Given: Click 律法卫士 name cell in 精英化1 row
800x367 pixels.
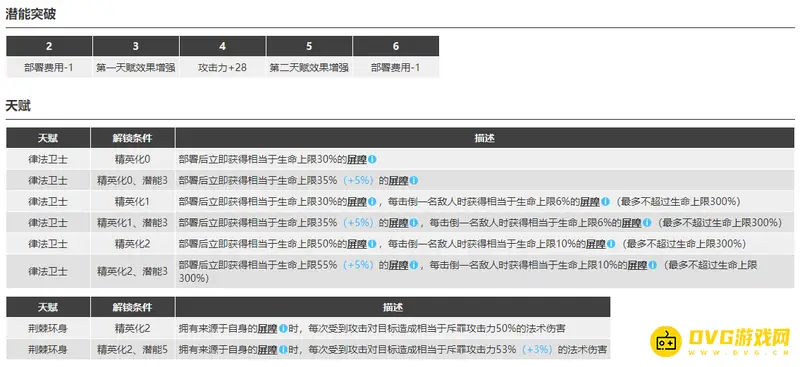Looking at the screenshot, I should click(x=48, y=202).
